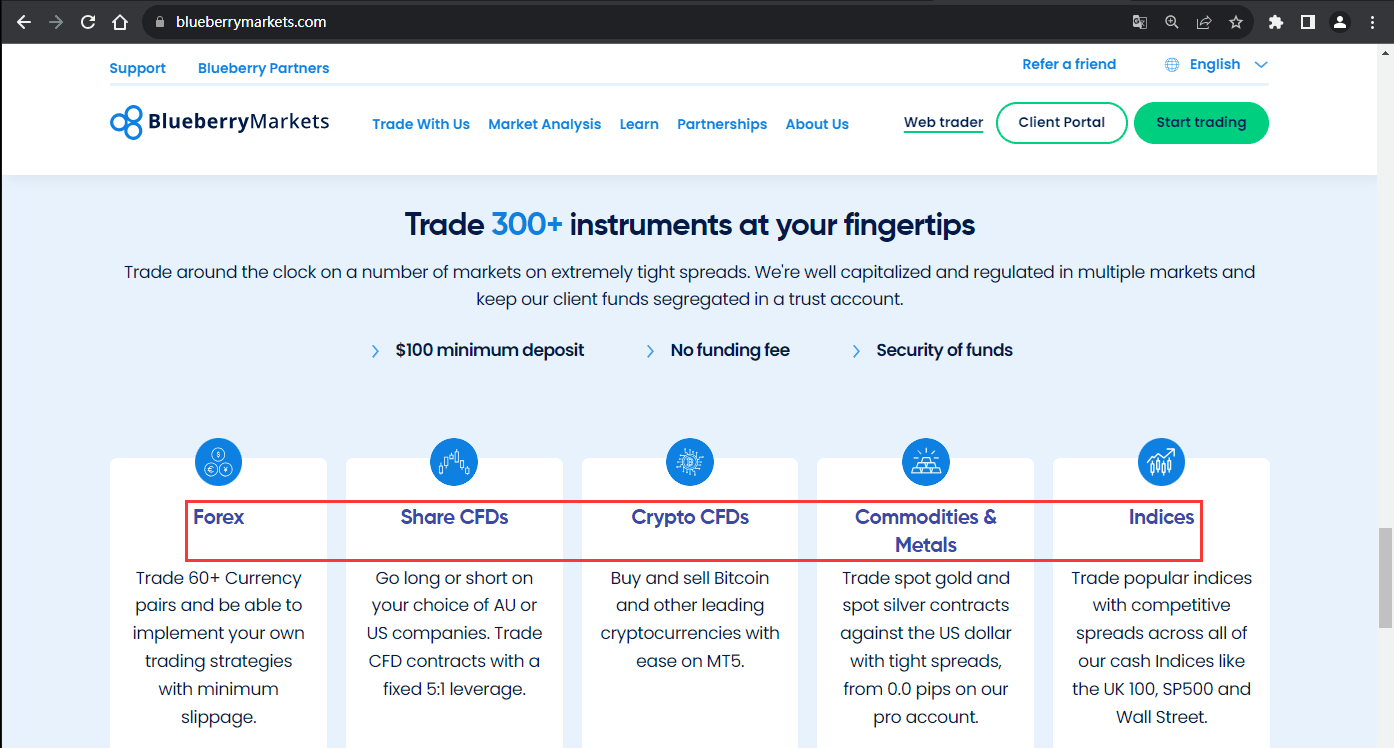Toggle the browser side panel icon
The width and height of the screenshot is (1394, 748).
1307,22
